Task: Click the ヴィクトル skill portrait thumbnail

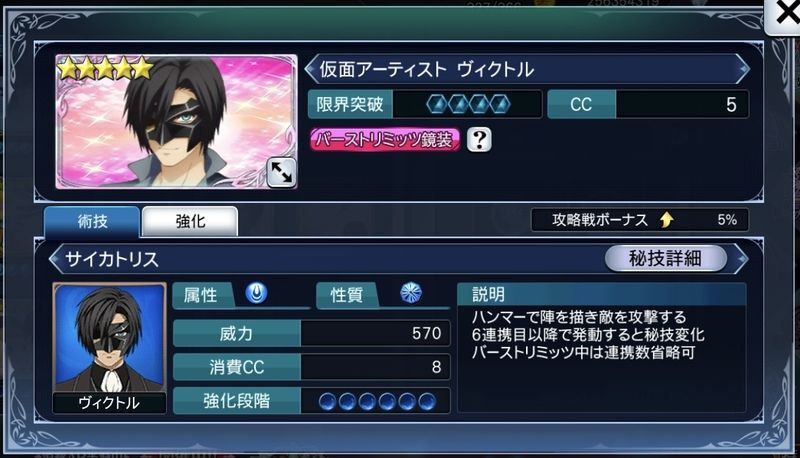Action: 109,348
